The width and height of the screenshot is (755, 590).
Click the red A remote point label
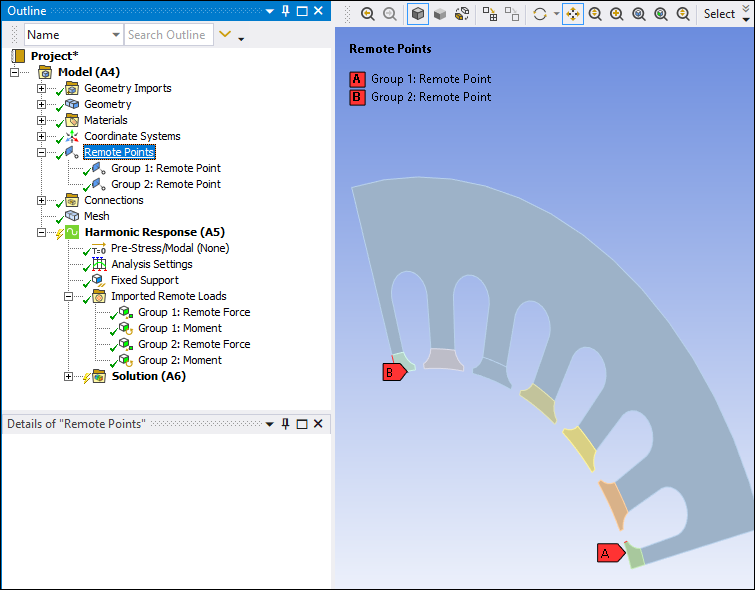click(605, 553)
